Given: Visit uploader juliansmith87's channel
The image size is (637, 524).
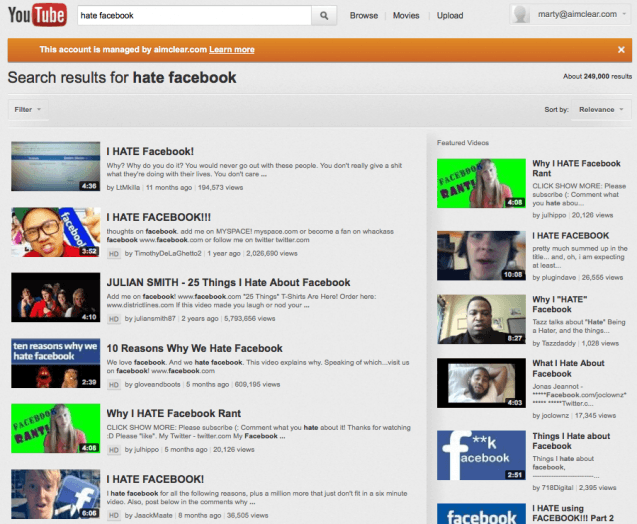Looking at the screenshot, I should tap(155, 319).
